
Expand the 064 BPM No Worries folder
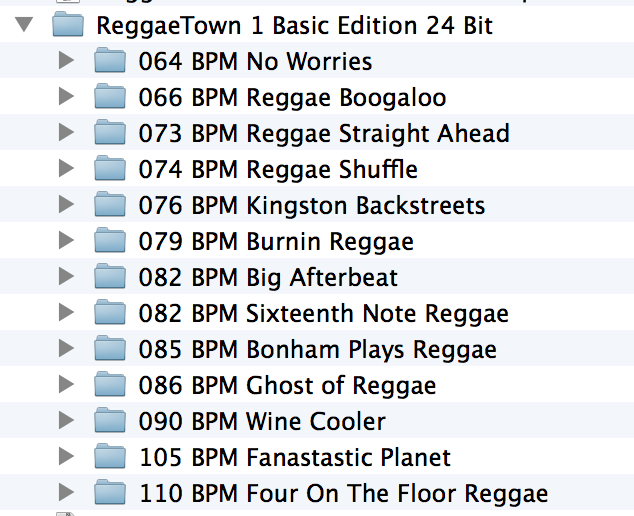[66, 62]
